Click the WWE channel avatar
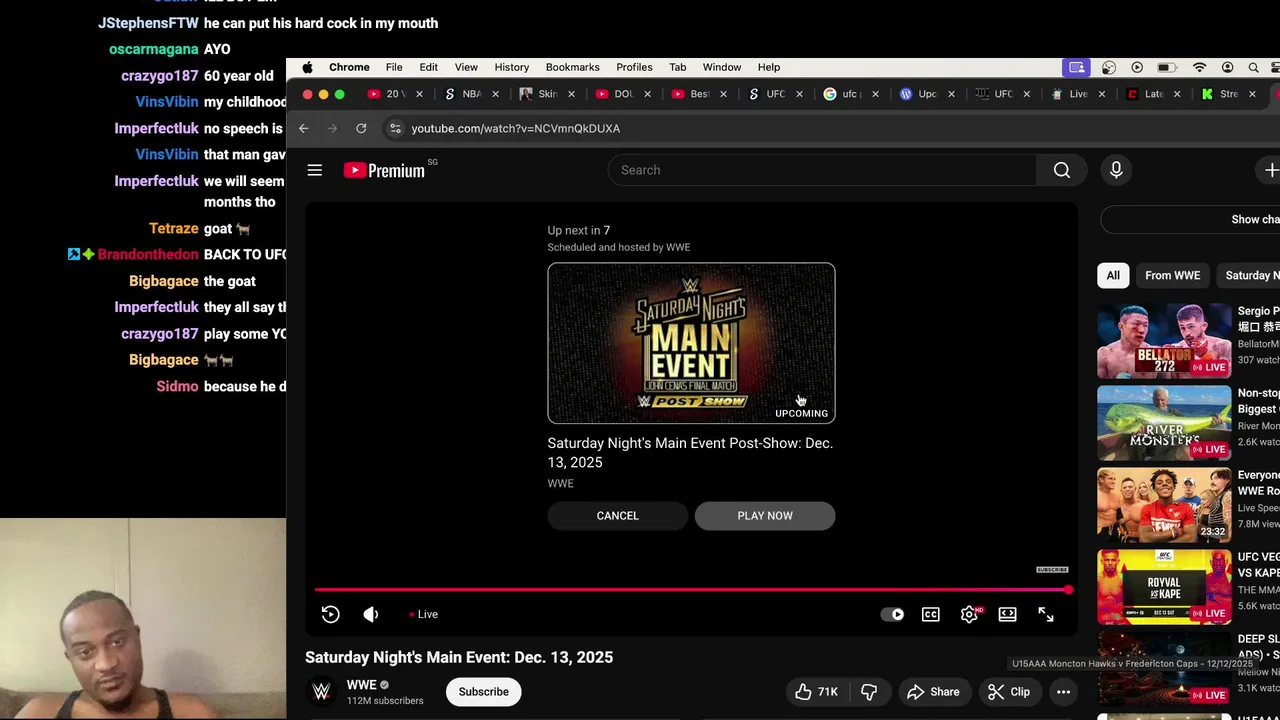The width and height of the screenshot is (1280, 720). [x=321, y=692]
